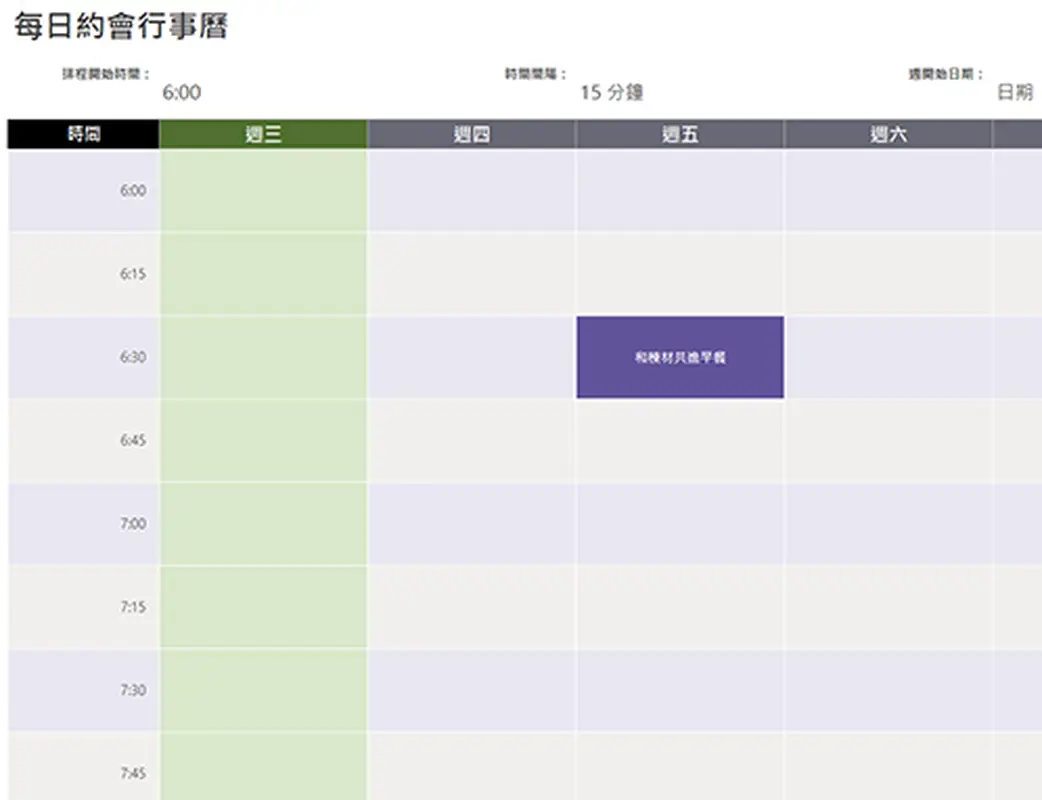The height and width of the screenshot is (800, 1042).
Task: Click the 15 分鐘 time interval value
Action: pyautogui.click(x=613, y=92)
